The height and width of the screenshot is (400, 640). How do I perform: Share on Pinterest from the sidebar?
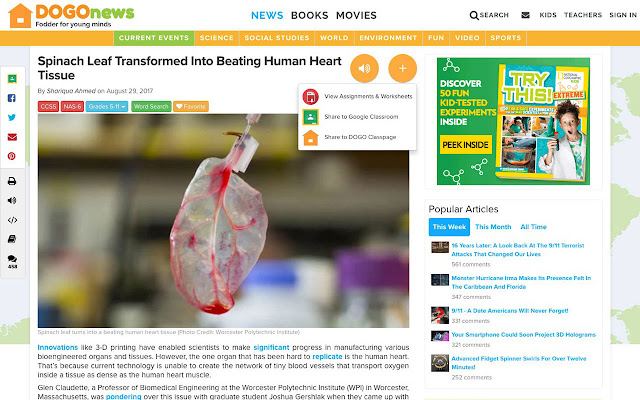point(12,156)
